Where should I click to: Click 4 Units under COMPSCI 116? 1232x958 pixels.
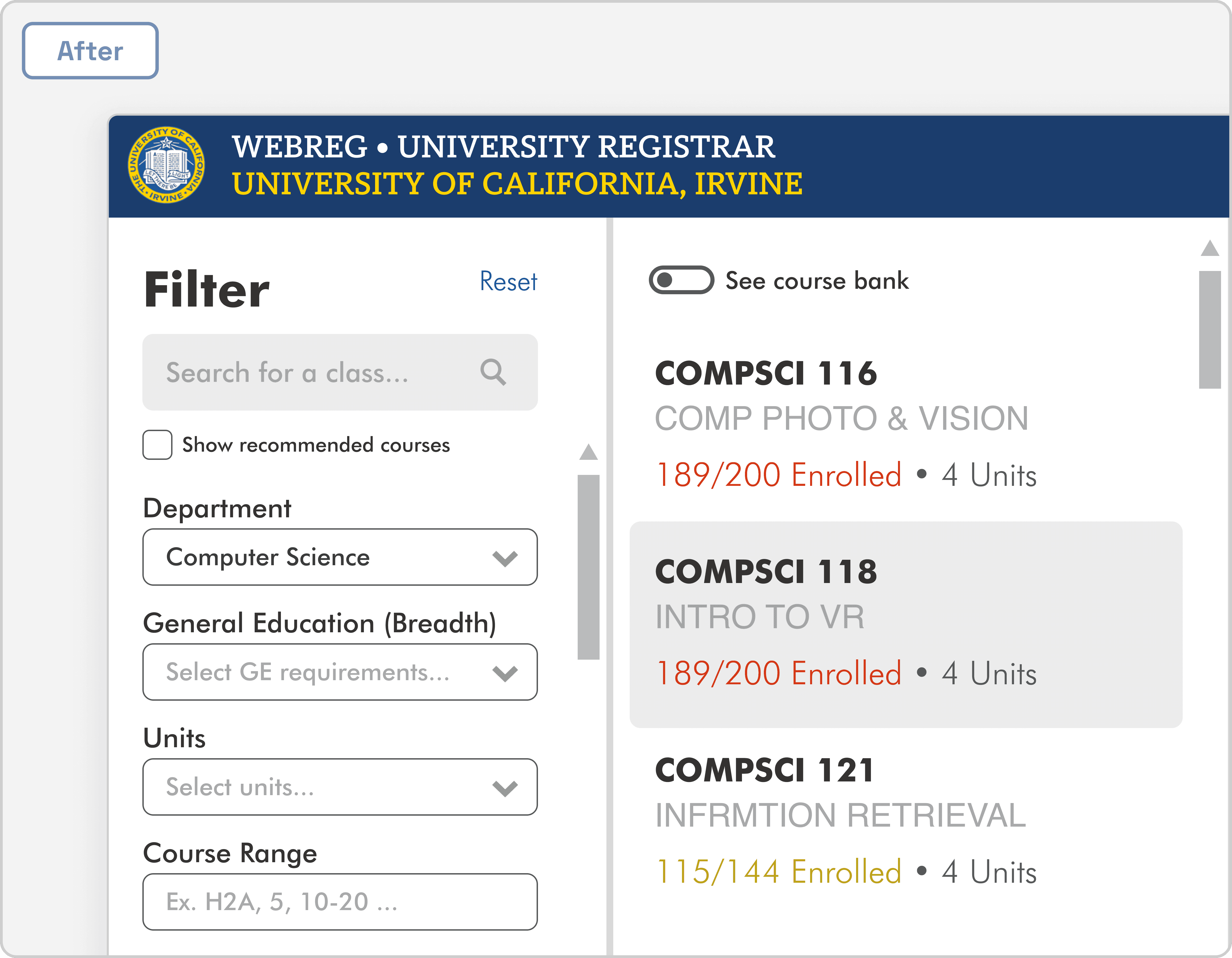tap(989, 475)
